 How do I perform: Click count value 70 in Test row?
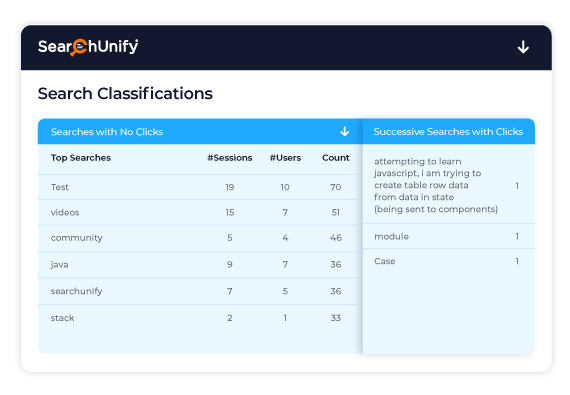click(336, 187)
